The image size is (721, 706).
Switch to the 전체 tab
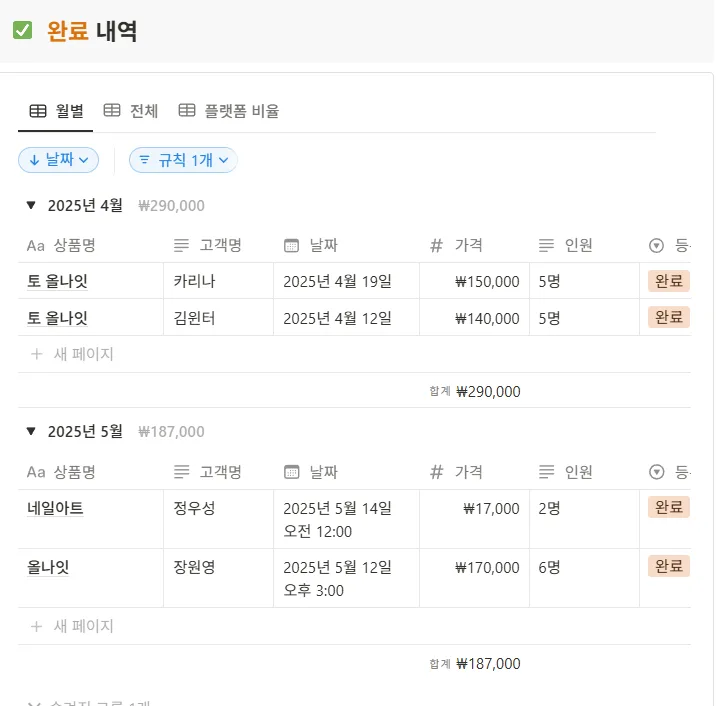pos(131,111)
